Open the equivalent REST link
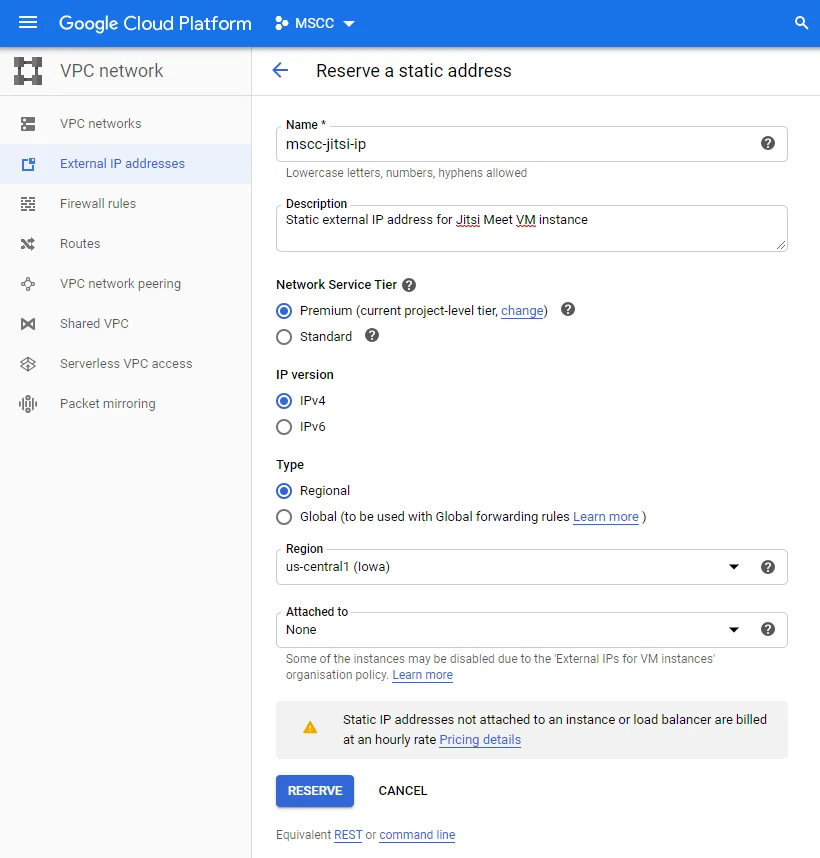 click(348, 834)
